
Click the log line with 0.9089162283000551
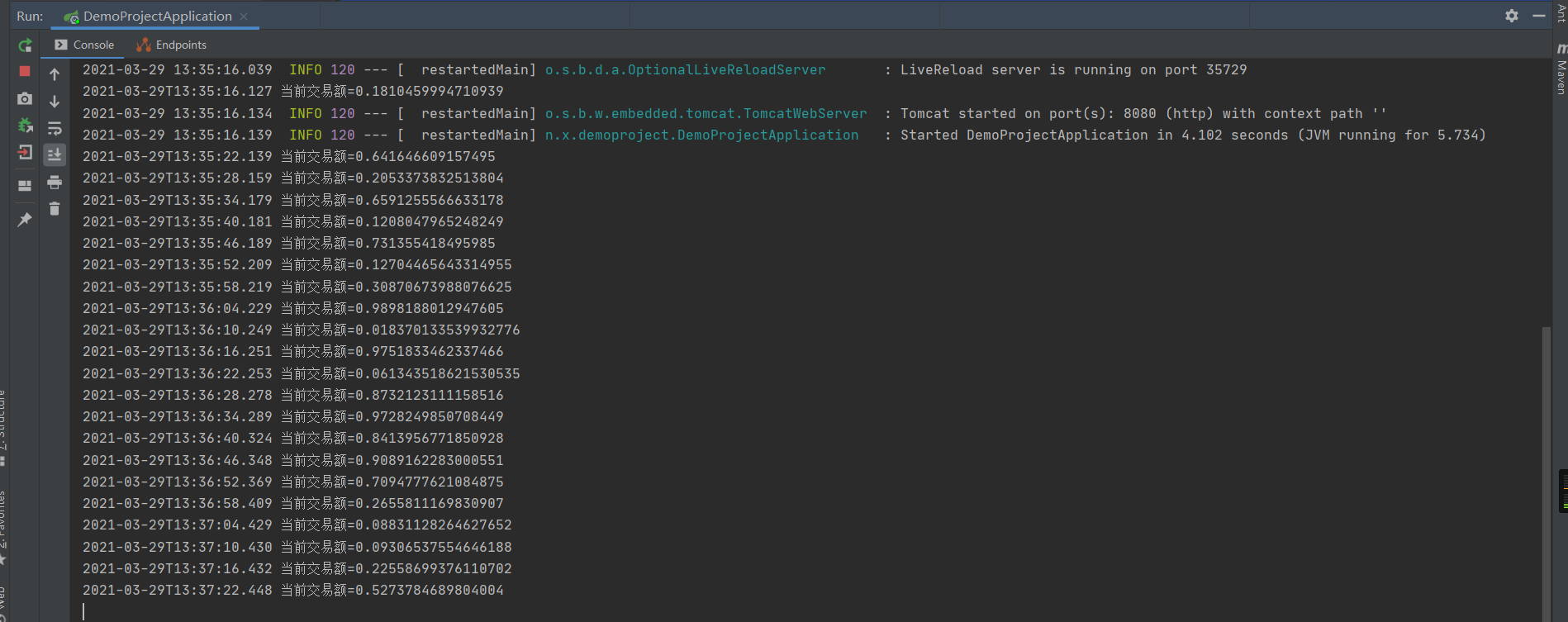(292, 461)
